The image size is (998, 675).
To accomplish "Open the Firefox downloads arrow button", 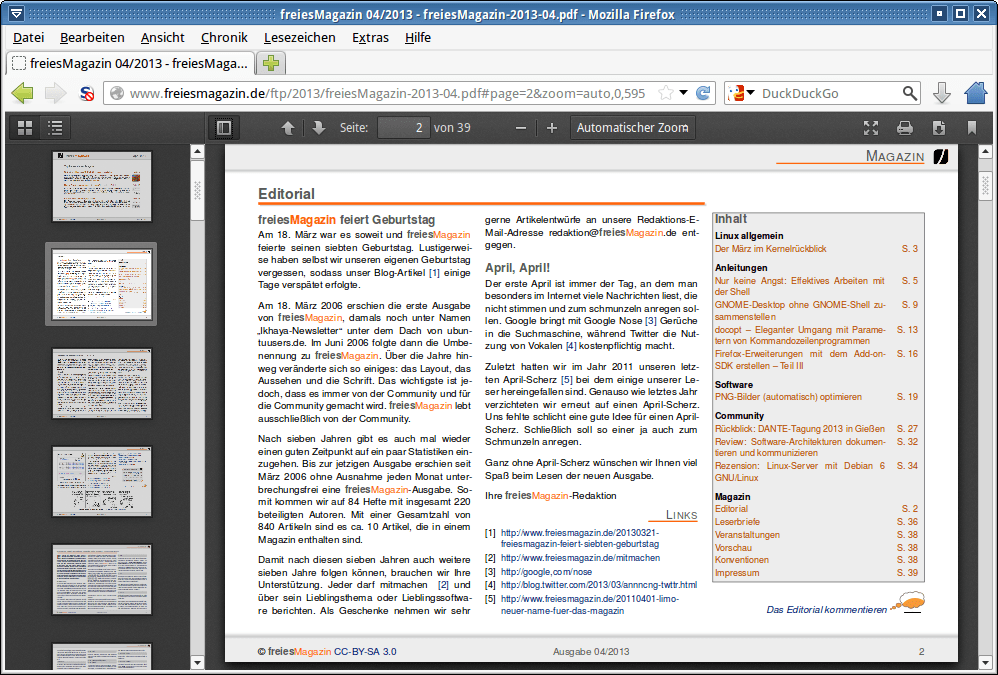I will 941,94.
